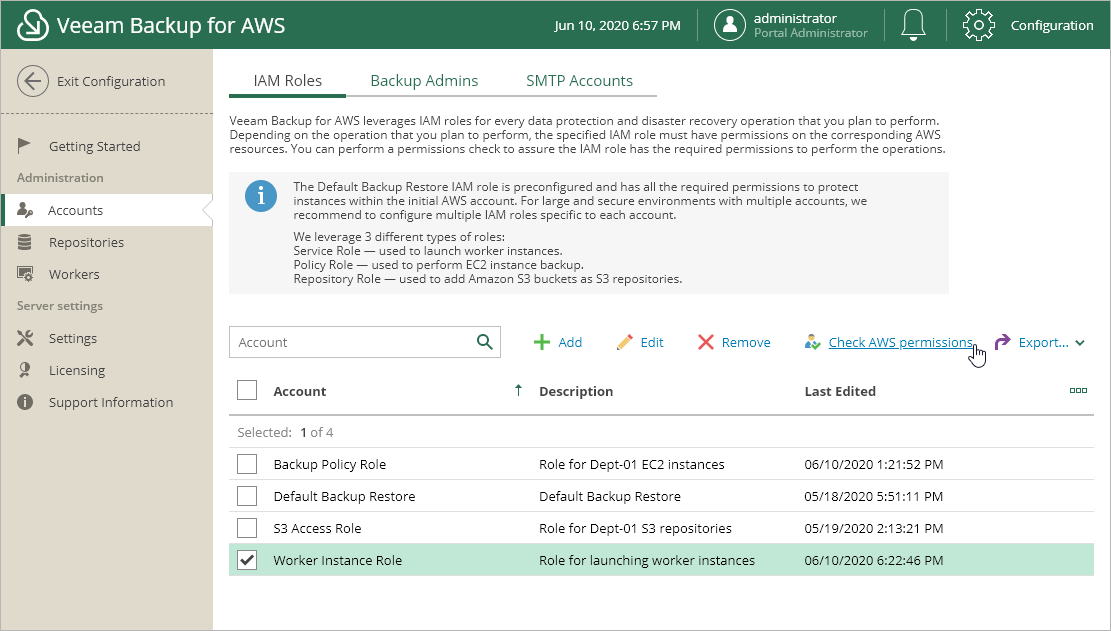Sort by Account column arrow

518,391
